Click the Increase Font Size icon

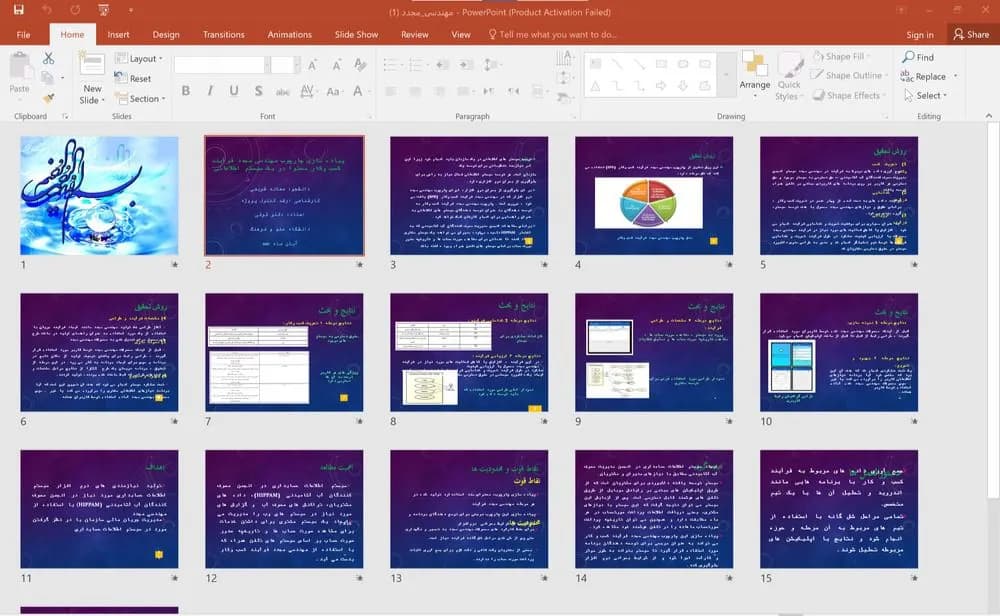click(312, 65)
